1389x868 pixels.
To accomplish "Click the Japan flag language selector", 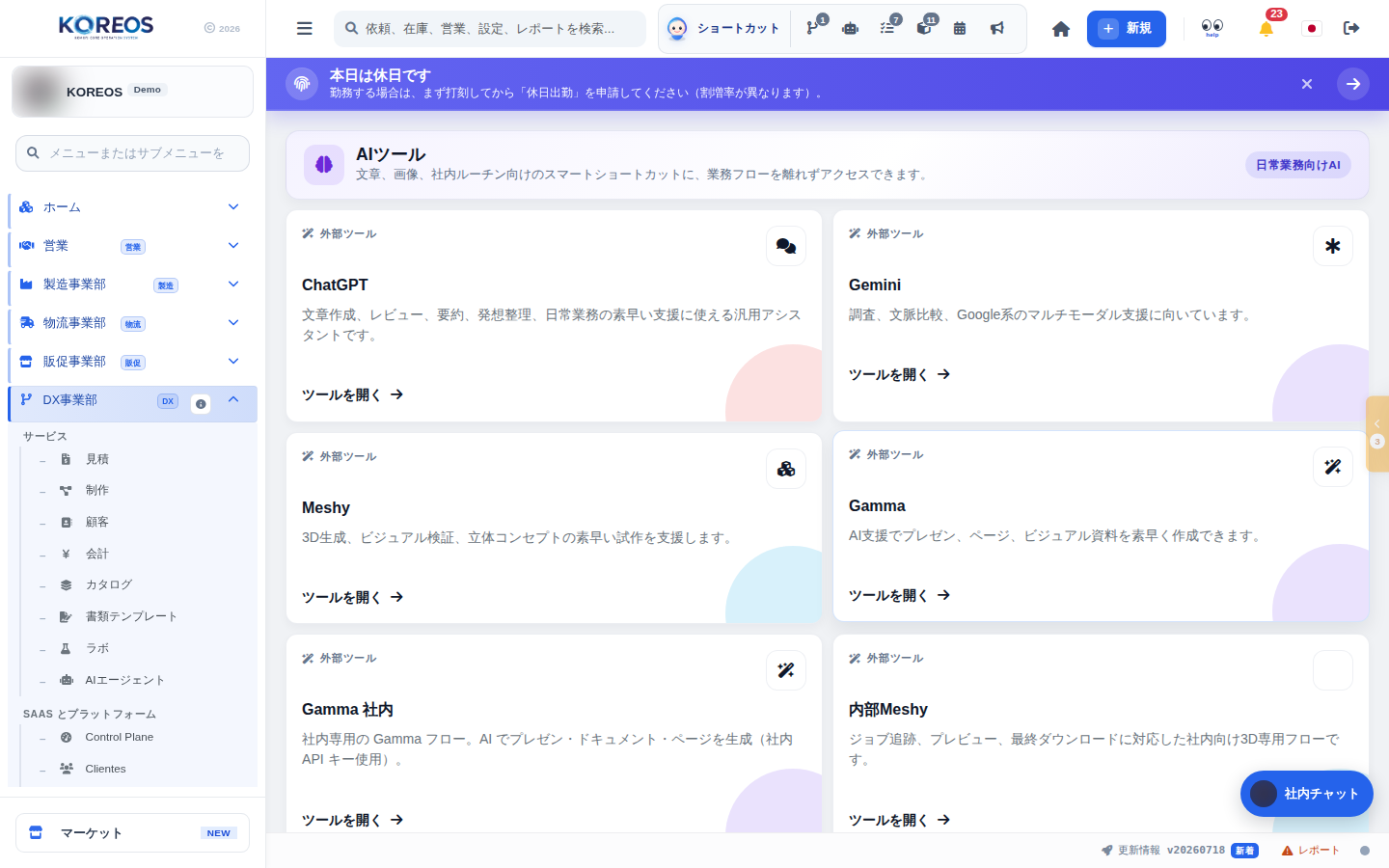I will (x=1311, y=29).
